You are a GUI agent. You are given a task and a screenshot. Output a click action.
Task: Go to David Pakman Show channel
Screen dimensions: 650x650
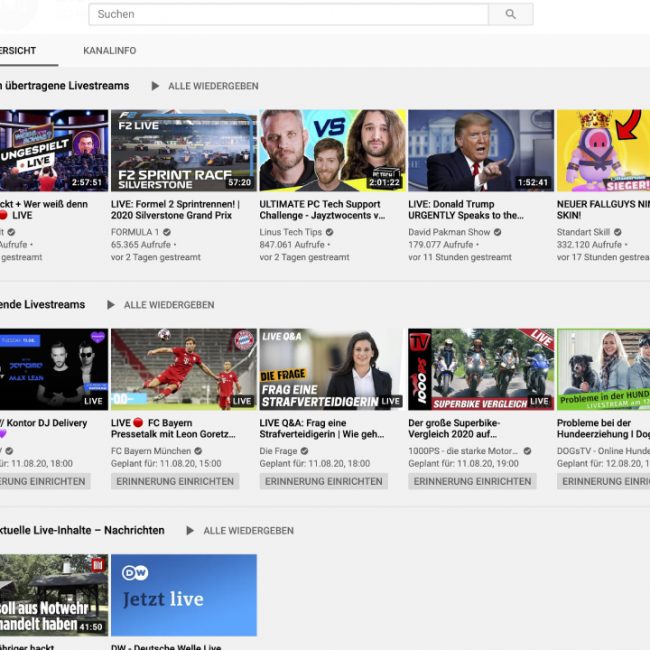pyautogui.click(x=449, y=232)
